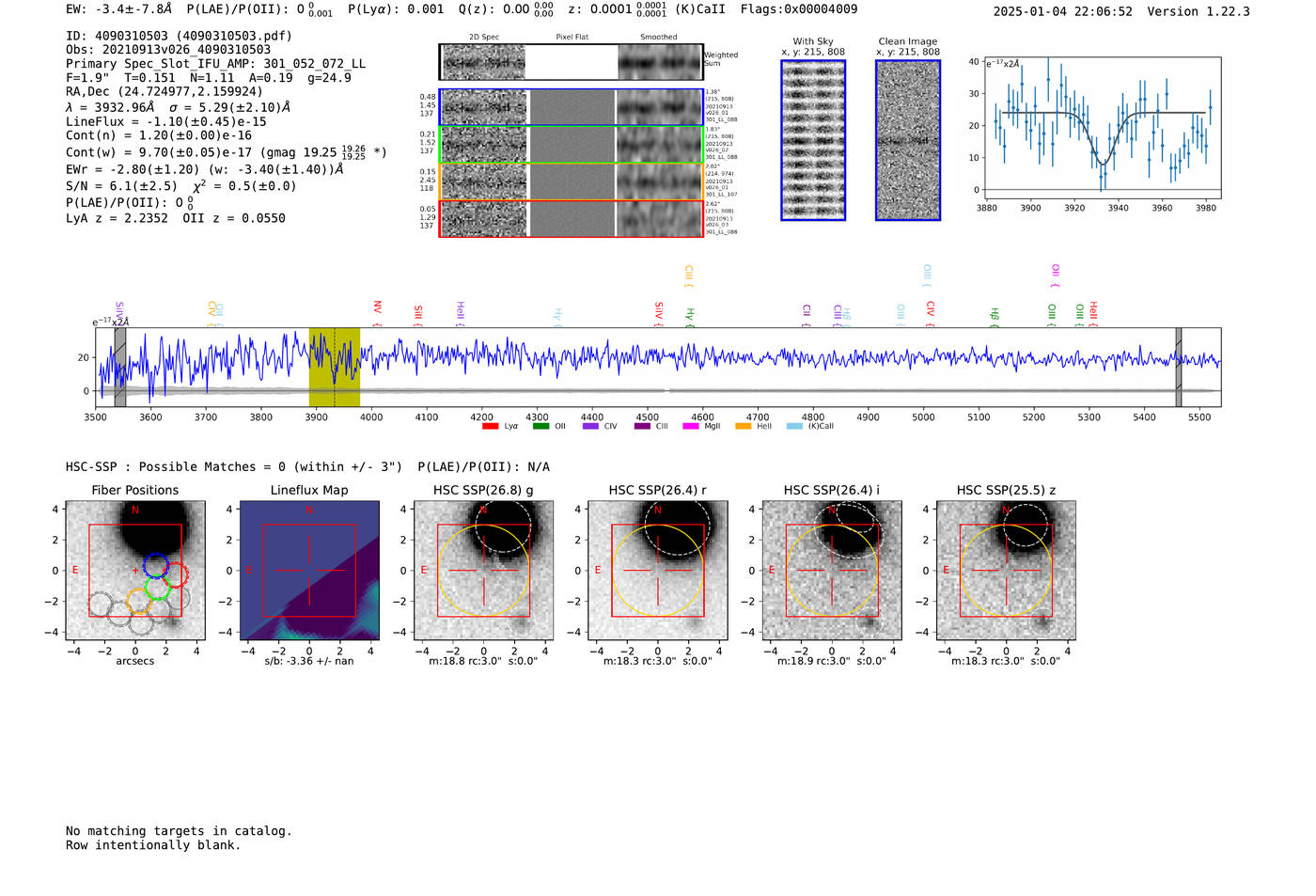
Task: Click the yellow highlighted region in spectrum
Action: tap(334, 367)
